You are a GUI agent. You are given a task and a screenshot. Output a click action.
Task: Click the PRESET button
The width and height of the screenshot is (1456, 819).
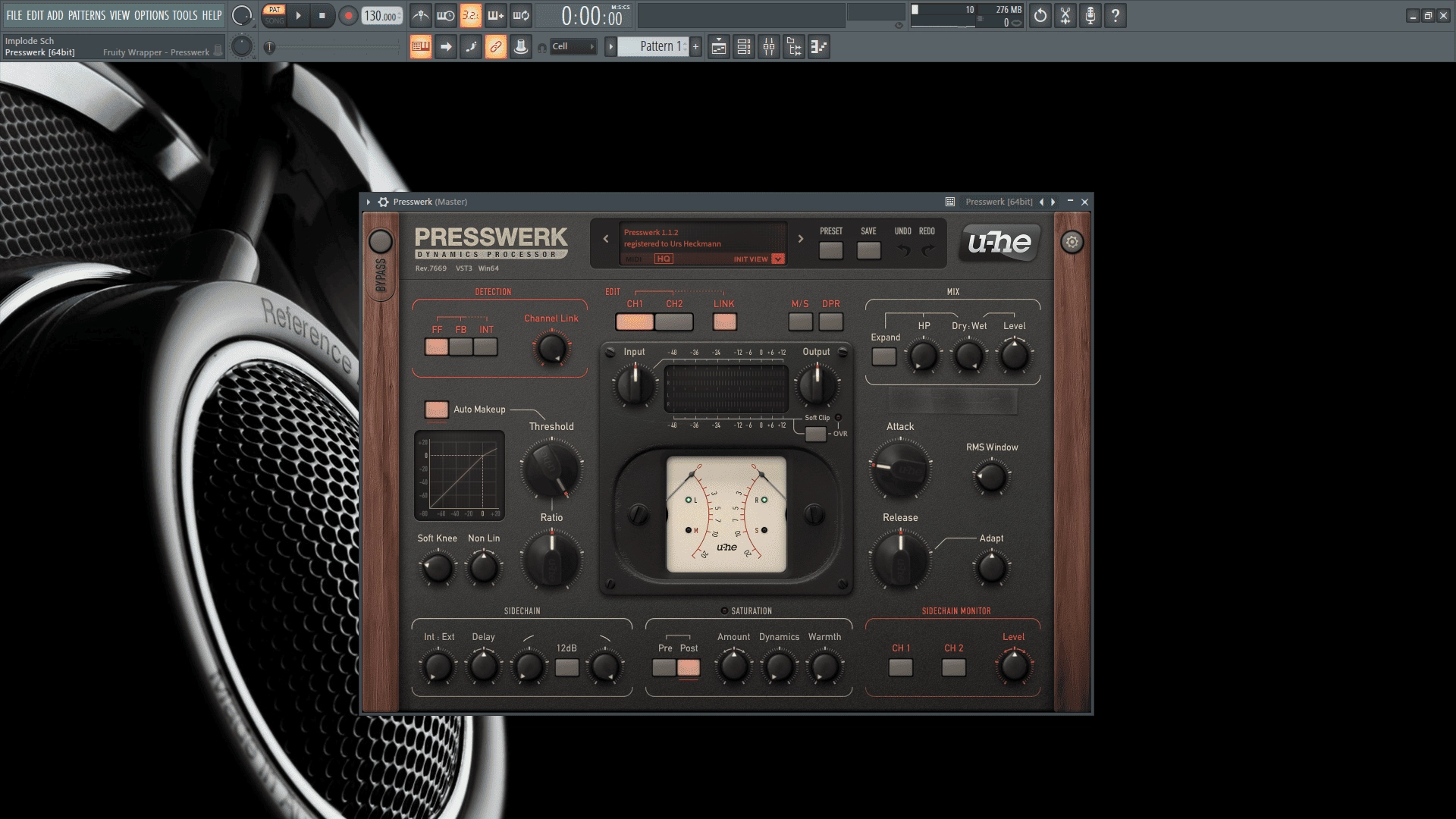click(x=831, y=250)
